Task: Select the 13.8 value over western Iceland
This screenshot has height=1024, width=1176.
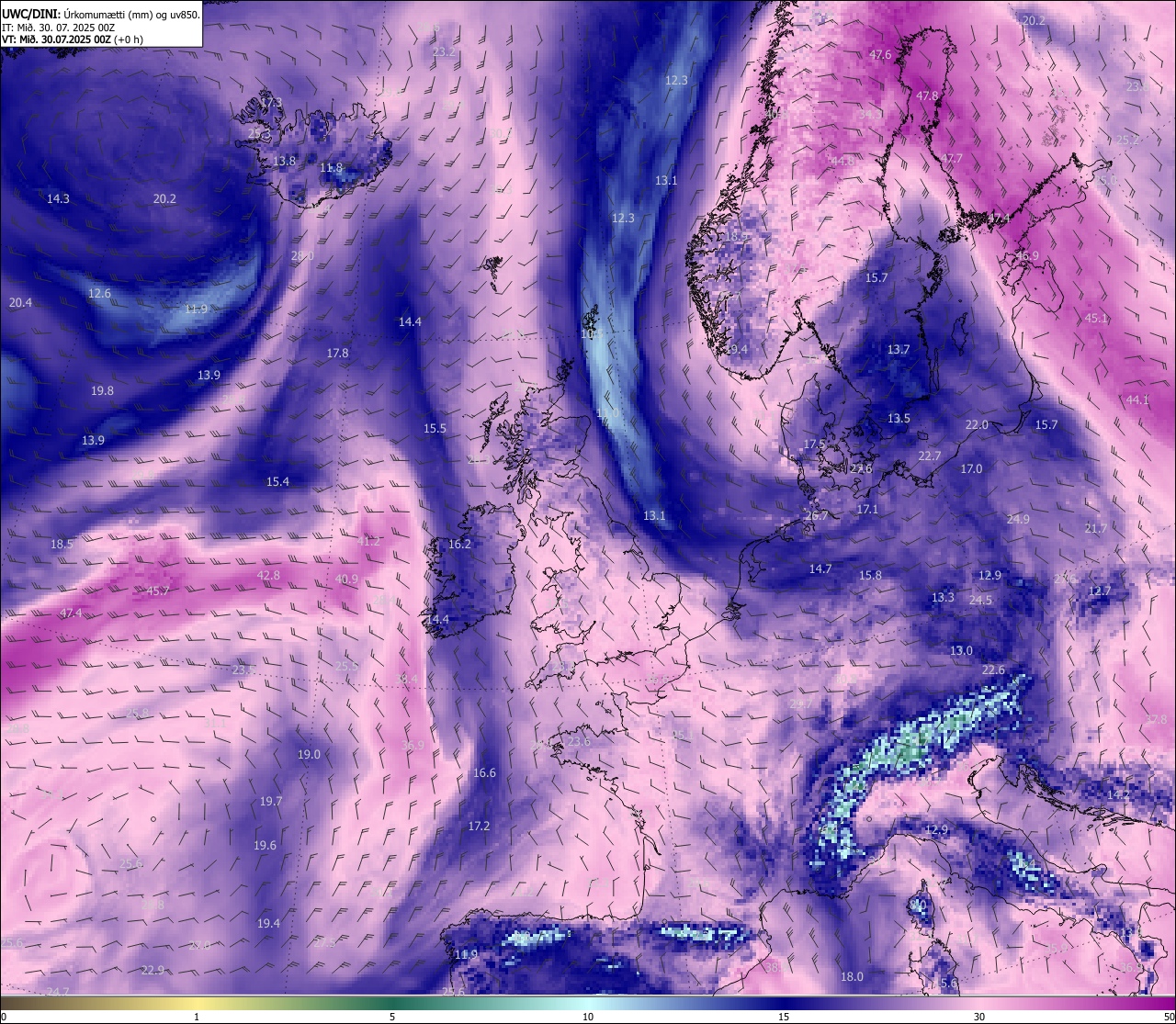Action: [x=285, y=162]
